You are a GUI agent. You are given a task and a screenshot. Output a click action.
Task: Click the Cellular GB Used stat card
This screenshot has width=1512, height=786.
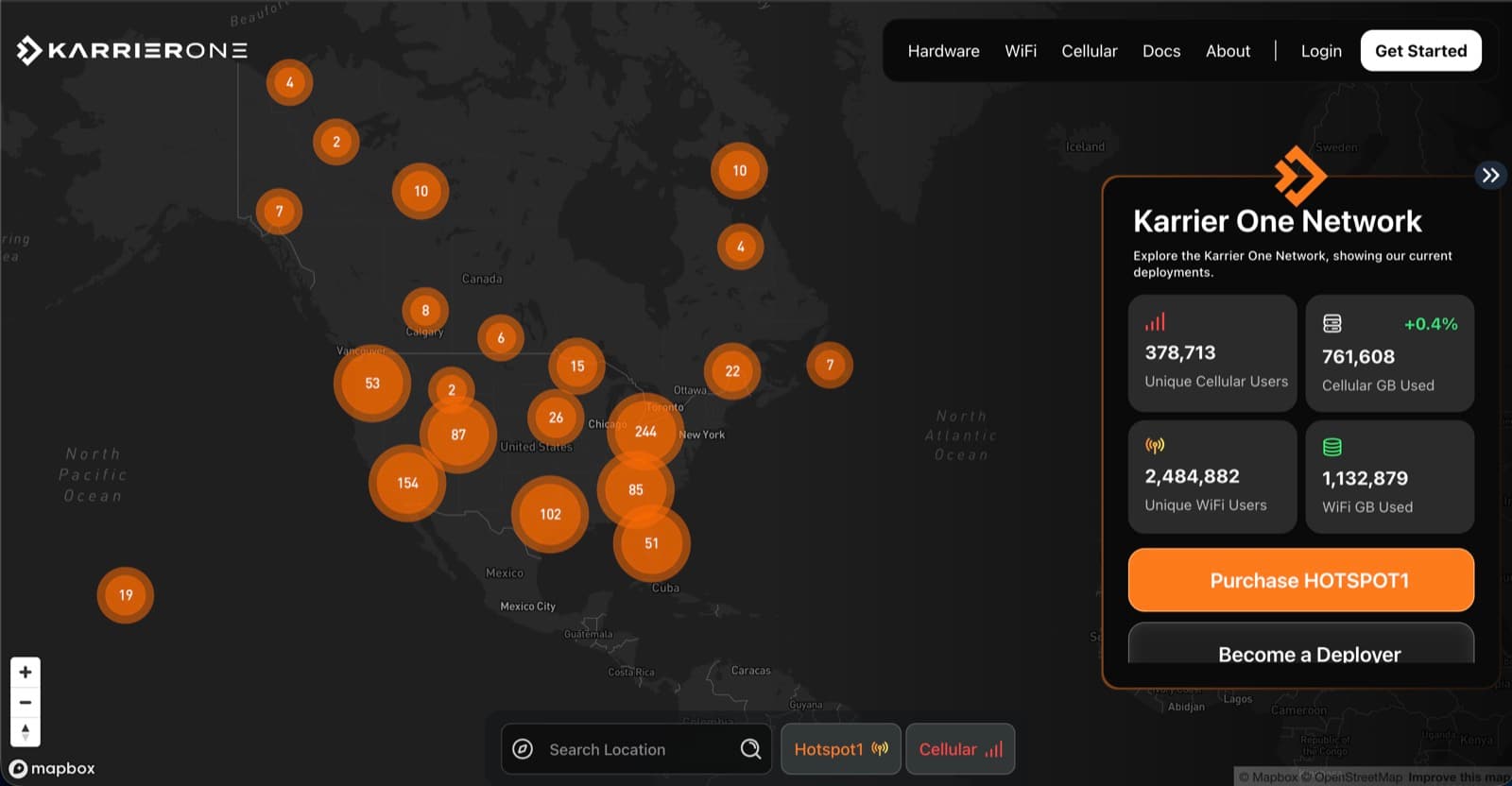coord(1390,353)
